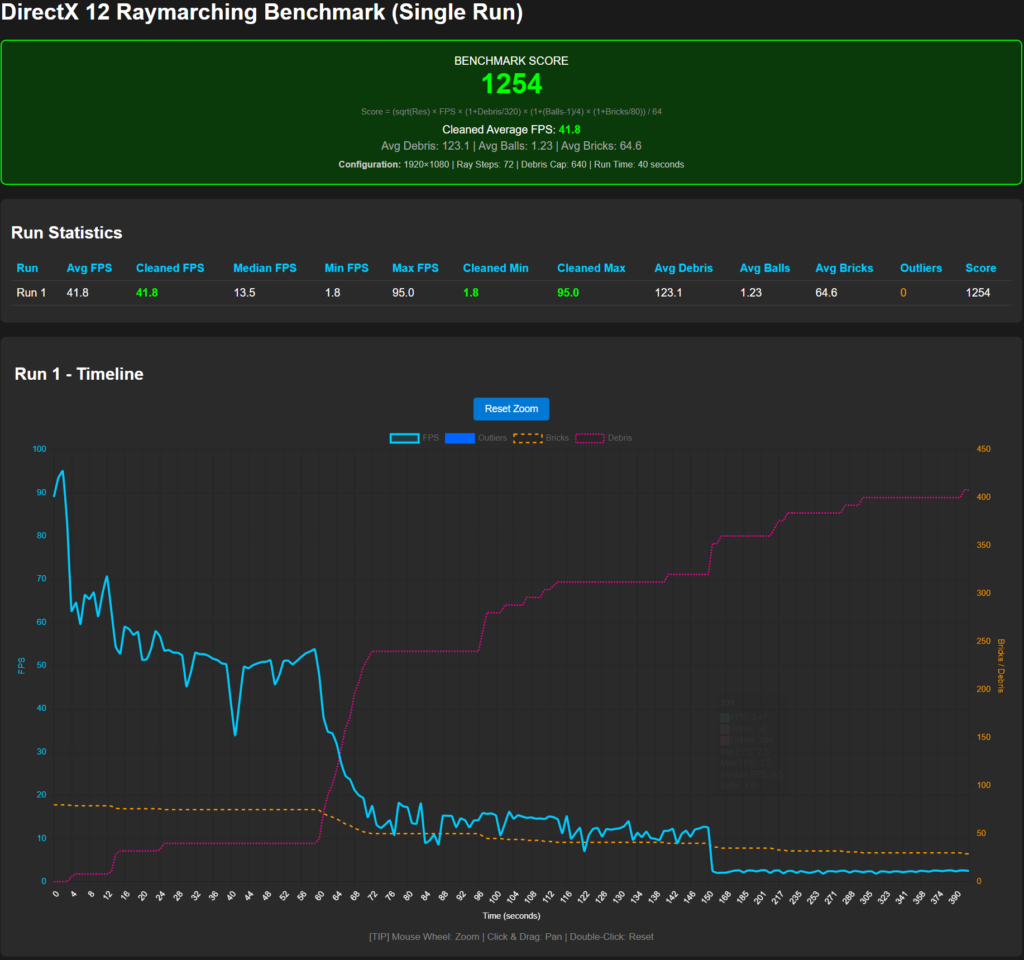This screenshot has height=960, width=1024.
Task: Toggle the FPS series legend box
Action: pos(404,438)
